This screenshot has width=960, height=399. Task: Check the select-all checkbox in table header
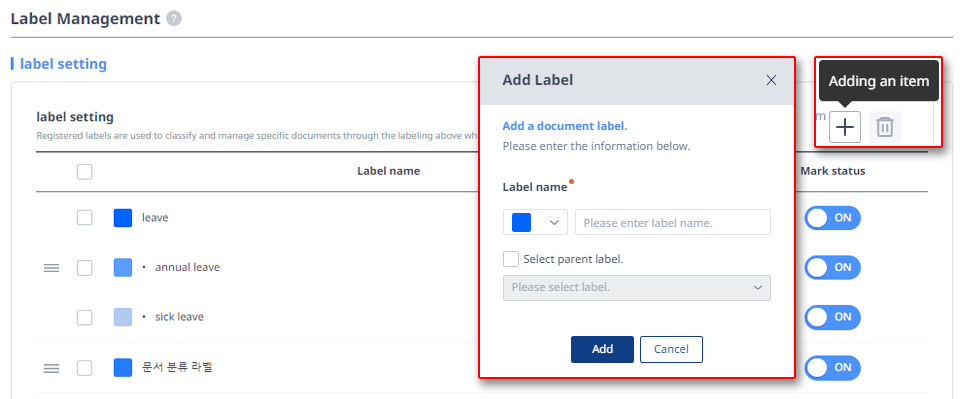tap(84, 171)
